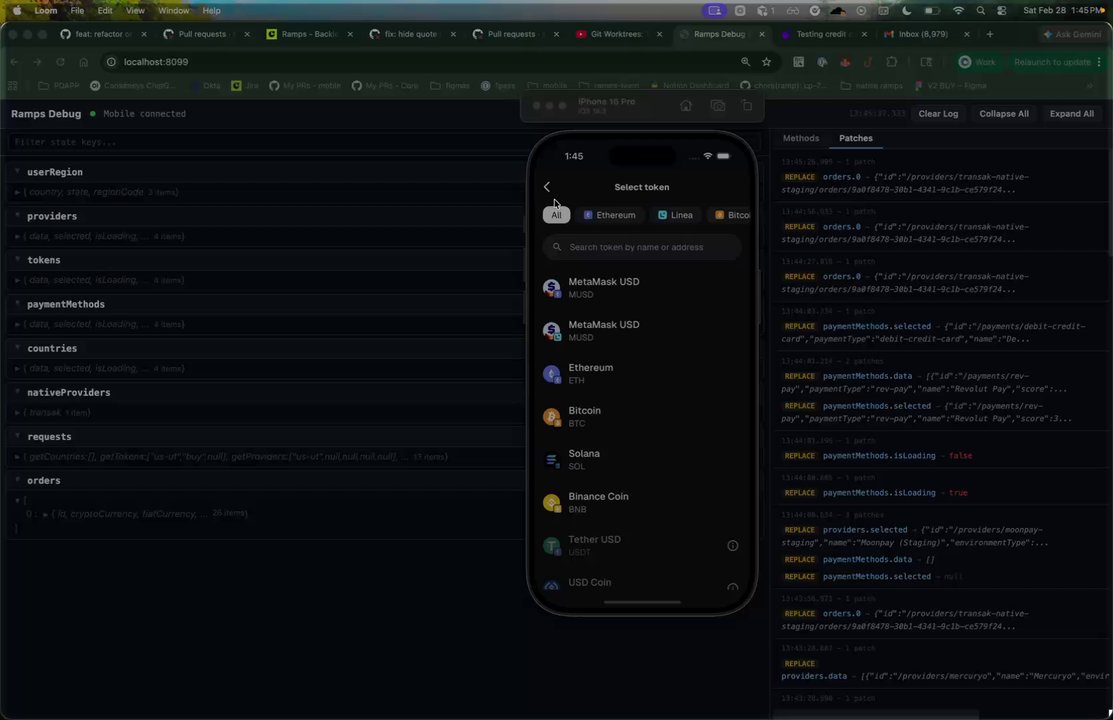The image size is (1113, 720).
Task: Open the Chrome extensions puzzle icon
Action: 892,62
